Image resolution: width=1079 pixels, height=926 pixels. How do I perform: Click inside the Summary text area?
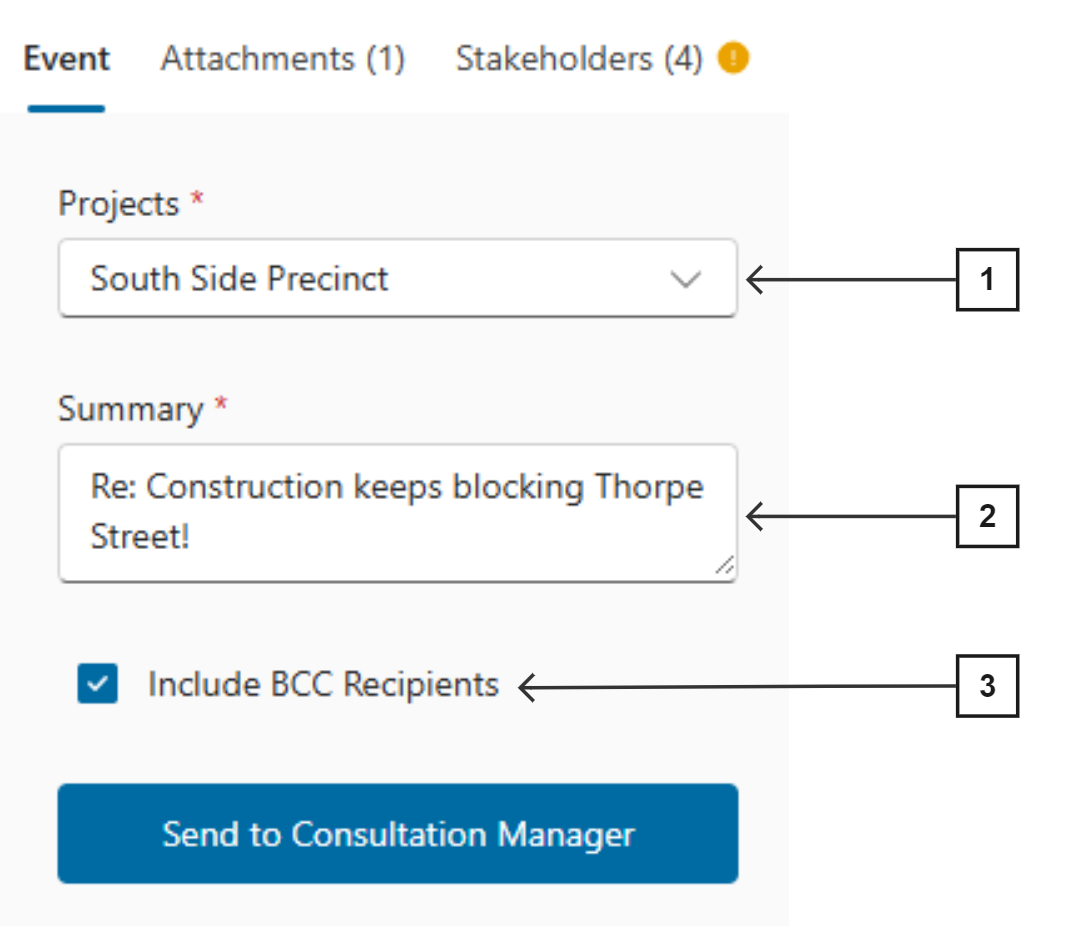coord(398,512)
